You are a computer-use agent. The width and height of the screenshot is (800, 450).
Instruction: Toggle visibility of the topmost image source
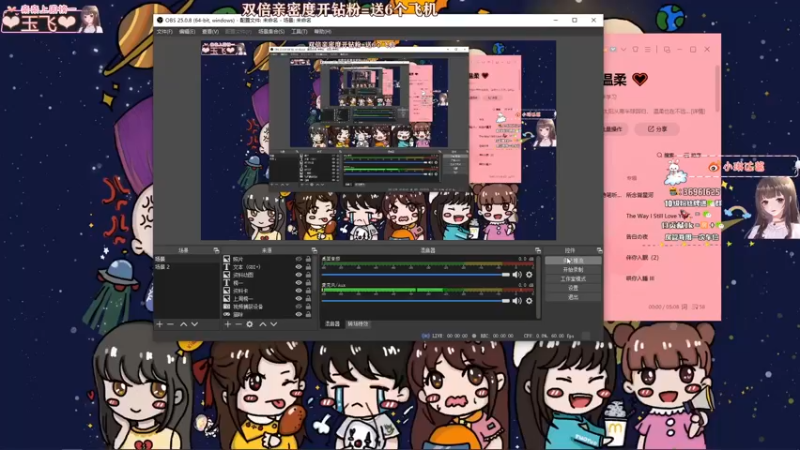(x=298, y=259)
